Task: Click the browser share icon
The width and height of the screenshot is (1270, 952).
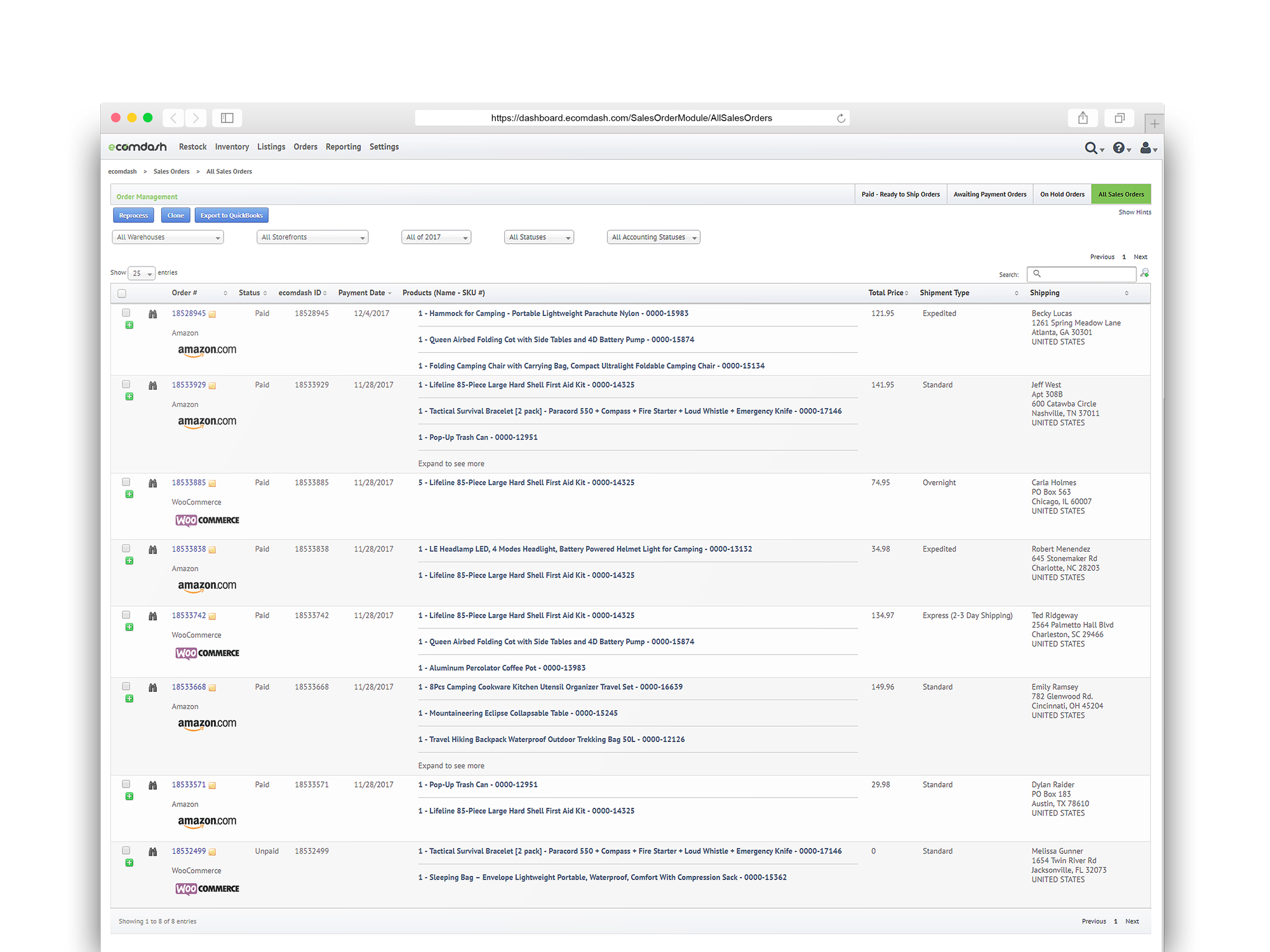Action: tap(1083, 118)
